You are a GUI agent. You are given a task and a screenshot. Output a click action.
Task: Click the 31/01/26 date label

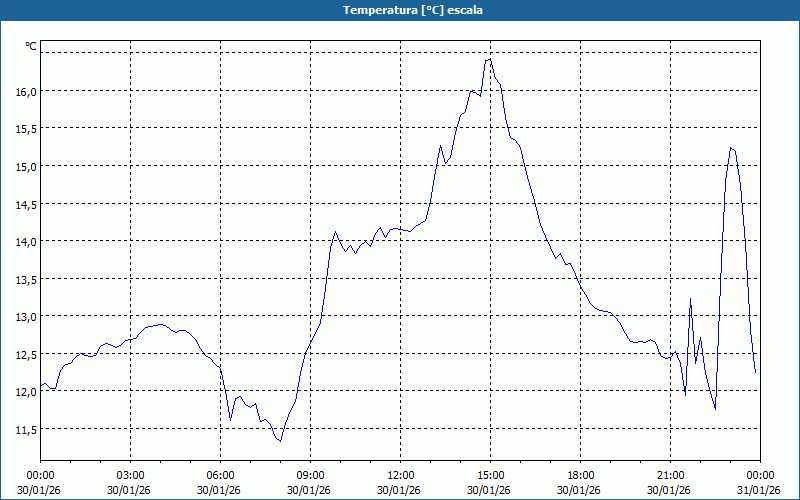[759, 490]
